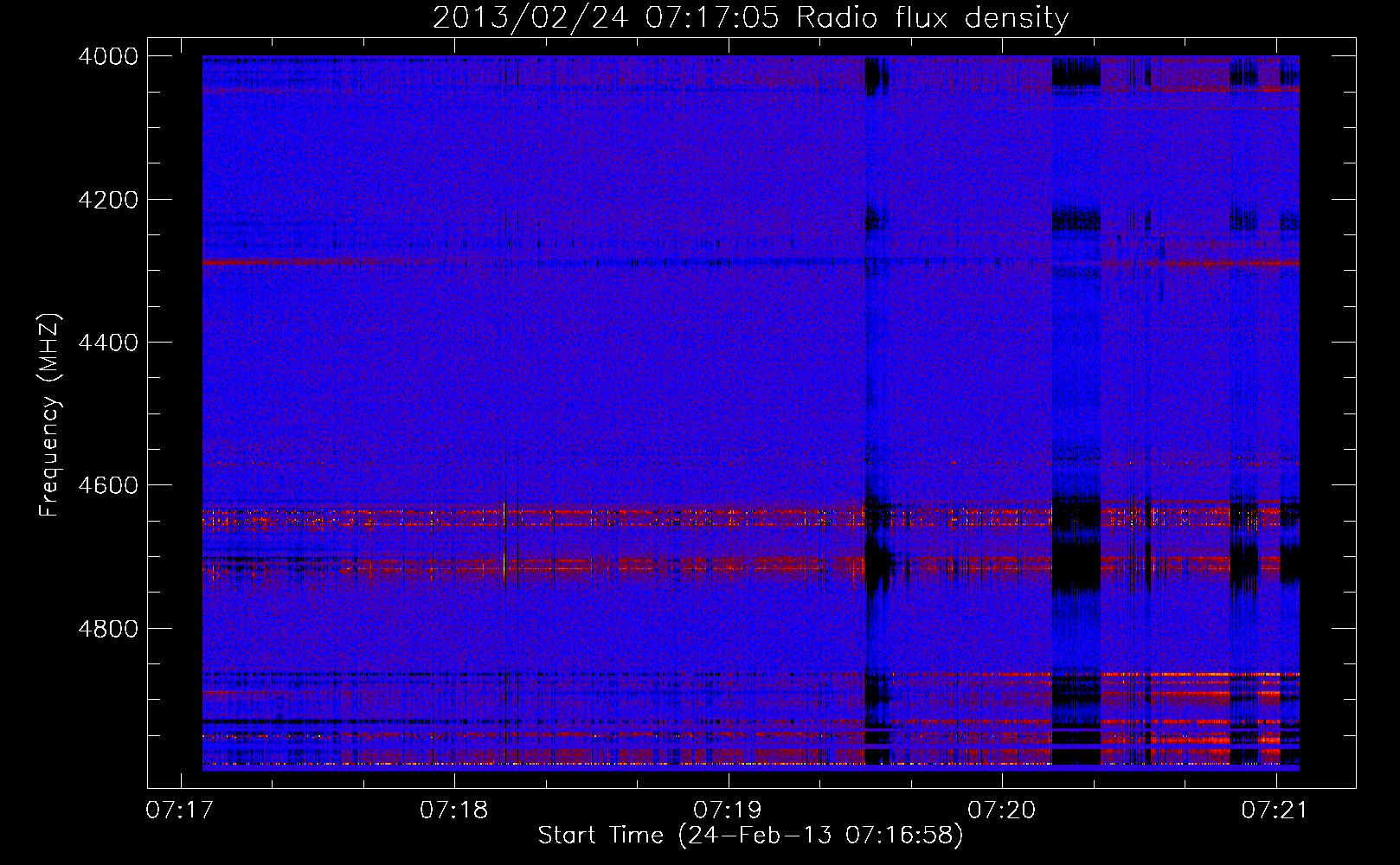Click the 07:17 time tick label
Screen dimensions: 1400x865
point(180,810)
